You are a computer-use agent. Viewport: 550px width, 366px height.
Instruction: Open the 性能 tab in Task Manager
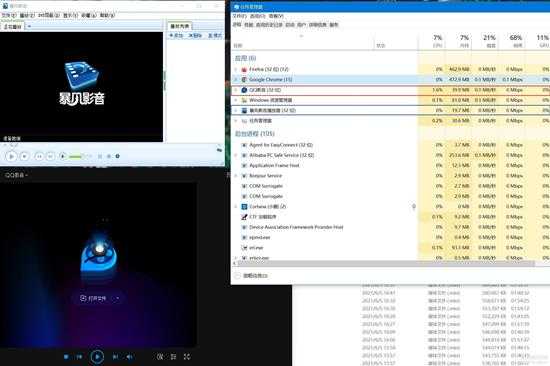tap(248, 25)
